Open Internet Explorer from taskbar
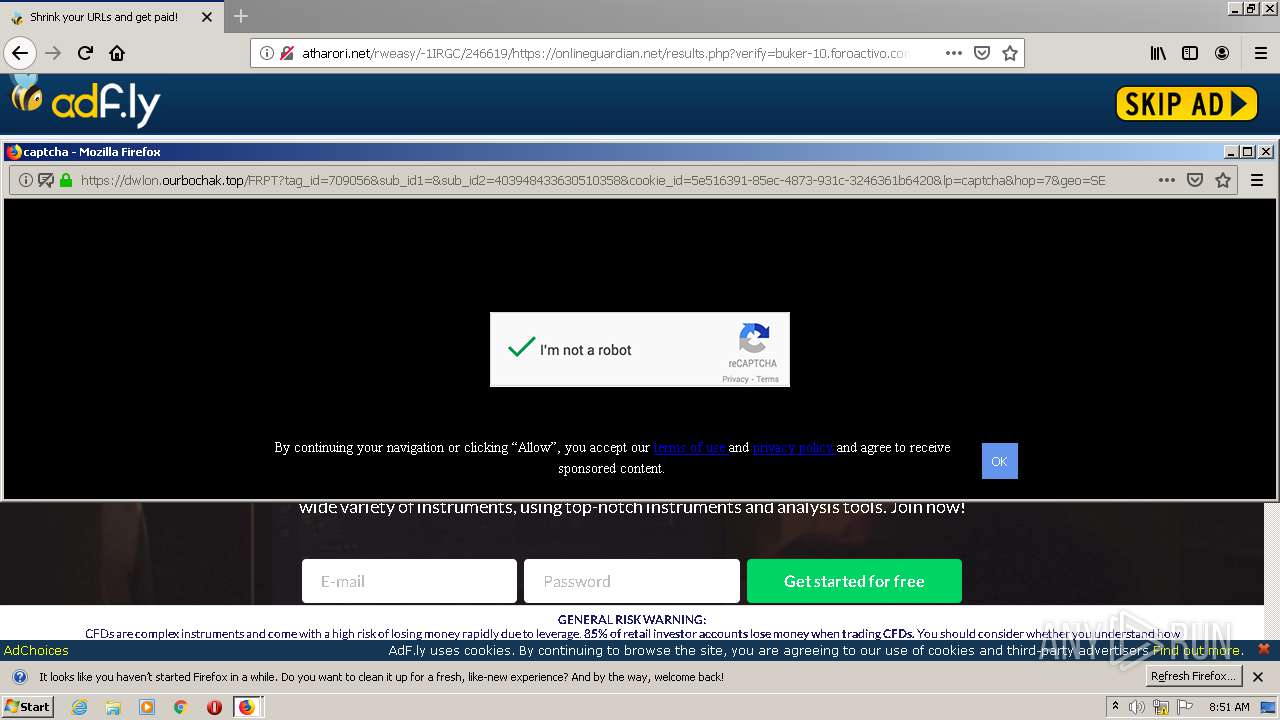This screenshot has width=1280, height=720. [79, 707]
